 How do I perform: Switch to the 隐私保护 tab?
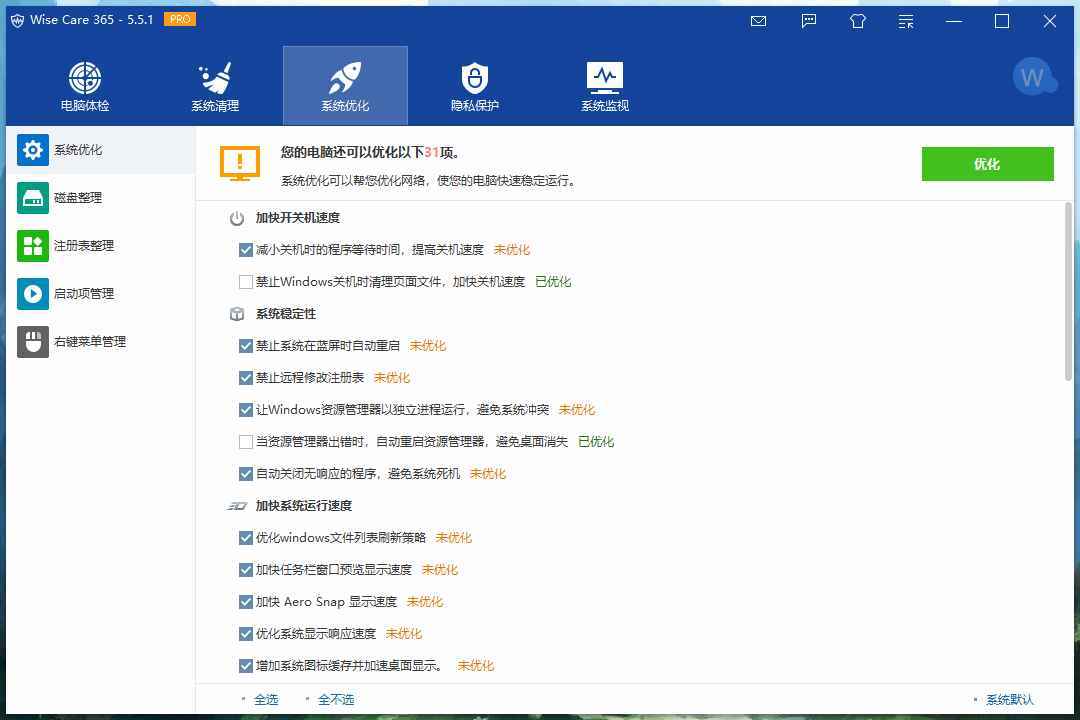point(474,85)
